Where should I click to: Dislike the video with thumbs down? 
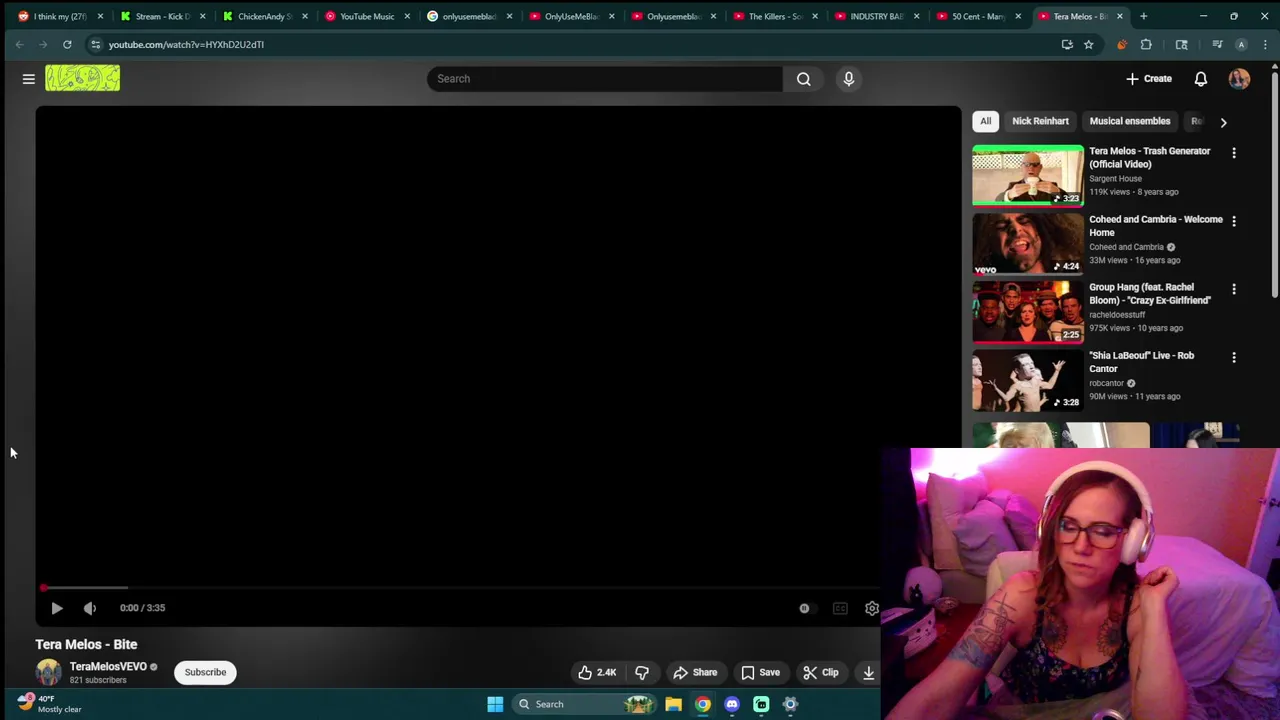(x=642, y=672)
